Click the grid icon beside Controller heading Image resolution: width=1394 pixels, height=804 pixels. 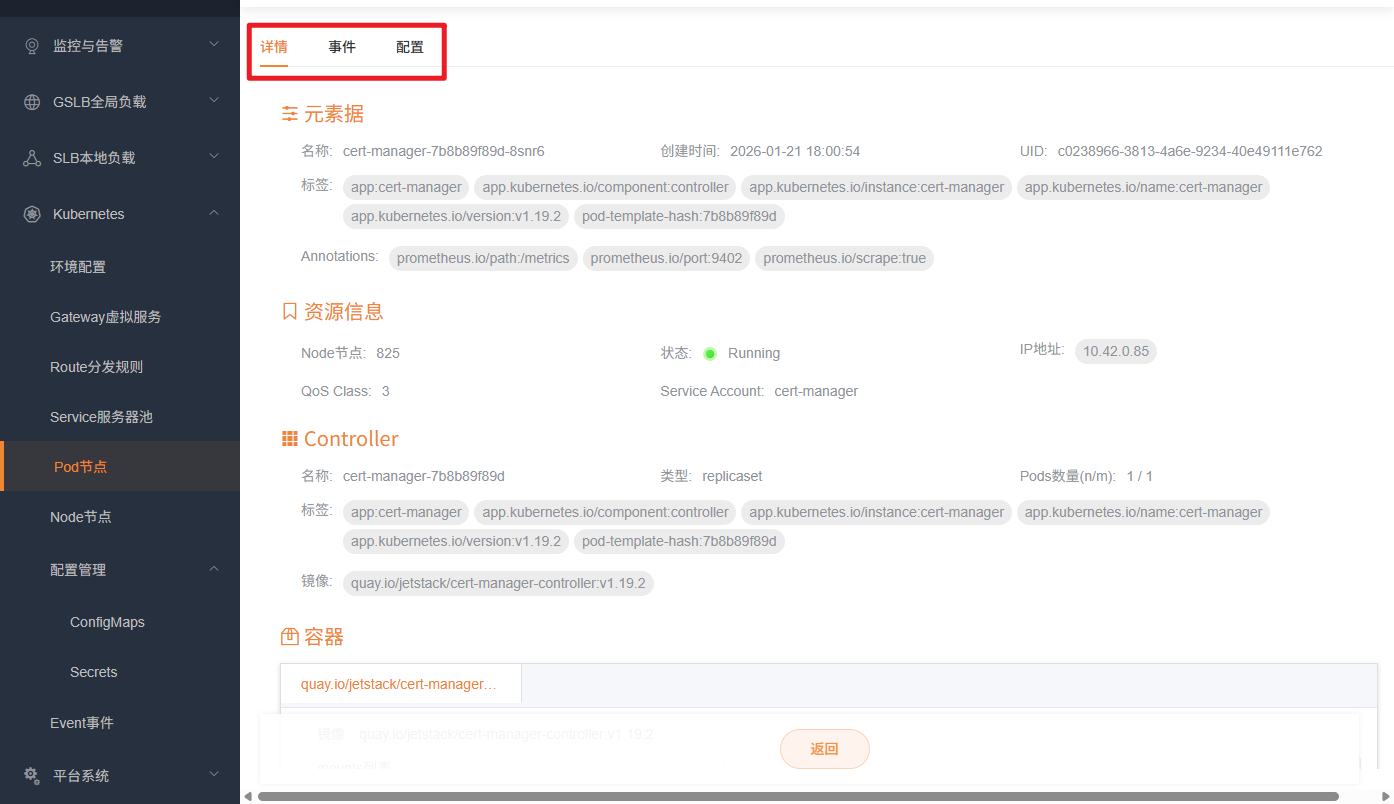click(x=289, y=438)
